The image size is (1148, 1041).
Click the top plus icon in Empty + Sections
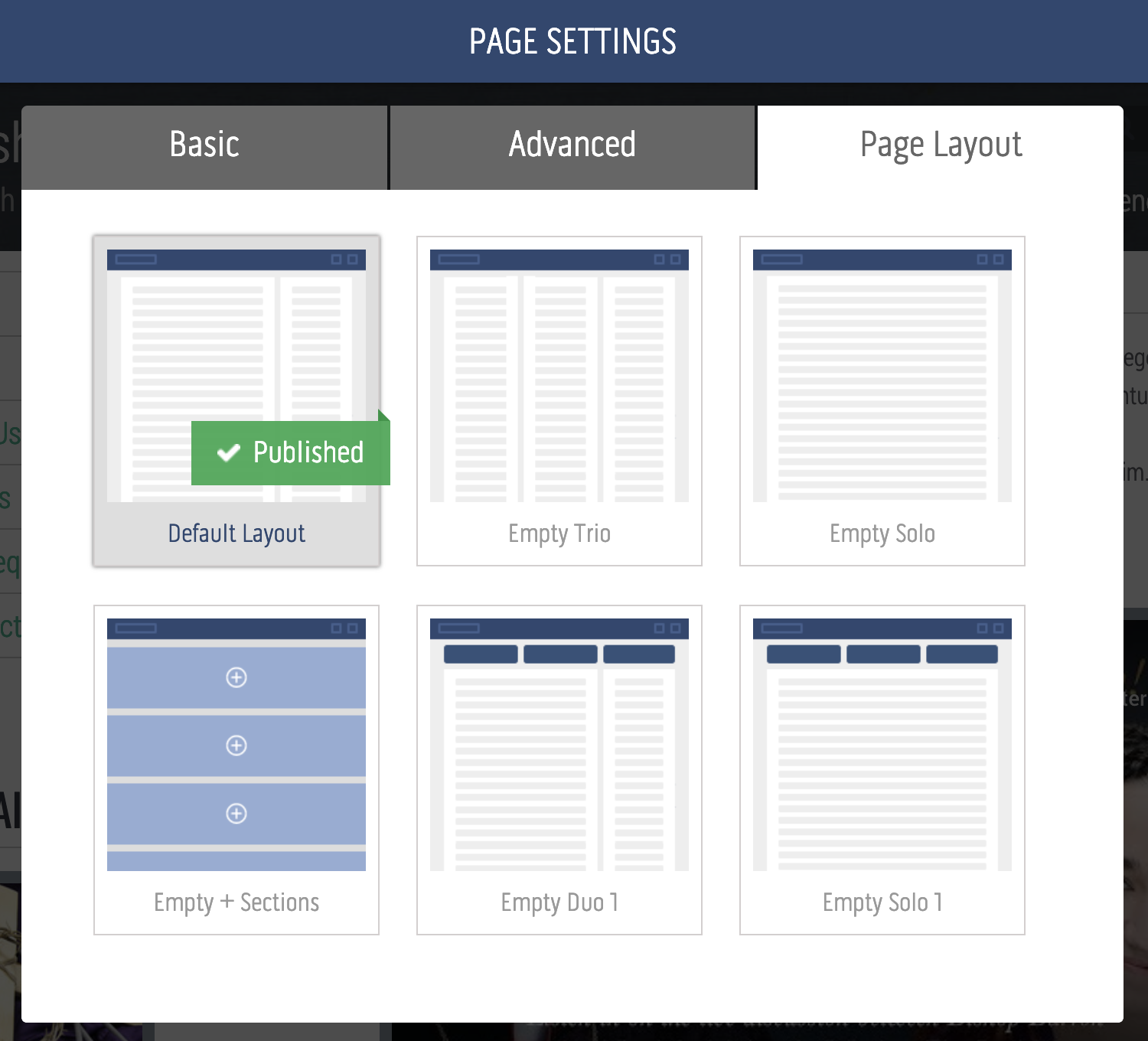[x=236, y=677]
